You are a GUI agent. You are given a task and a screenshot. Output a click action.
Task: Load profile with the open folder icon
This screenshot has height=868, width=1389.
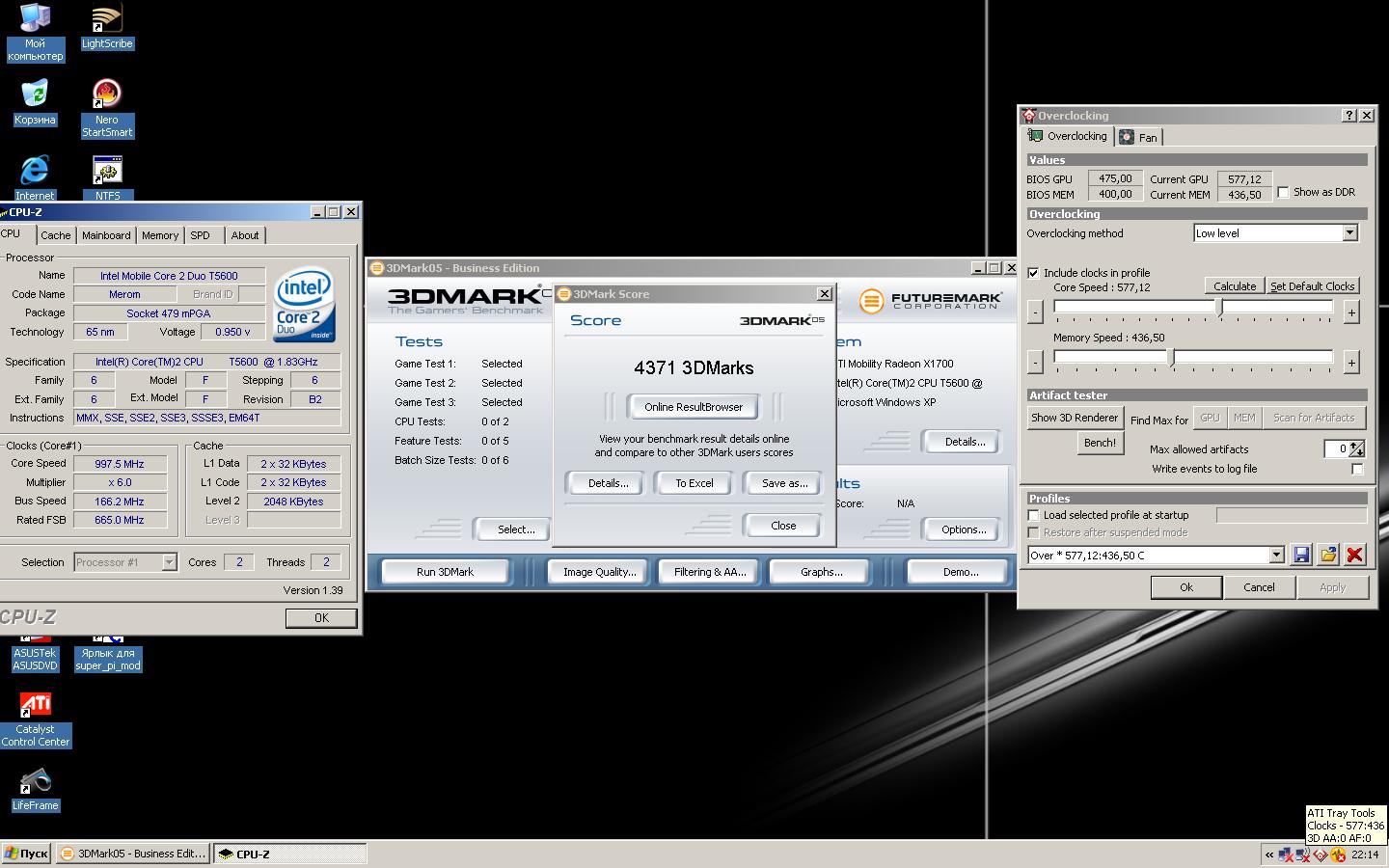(x=1328, y=555)
